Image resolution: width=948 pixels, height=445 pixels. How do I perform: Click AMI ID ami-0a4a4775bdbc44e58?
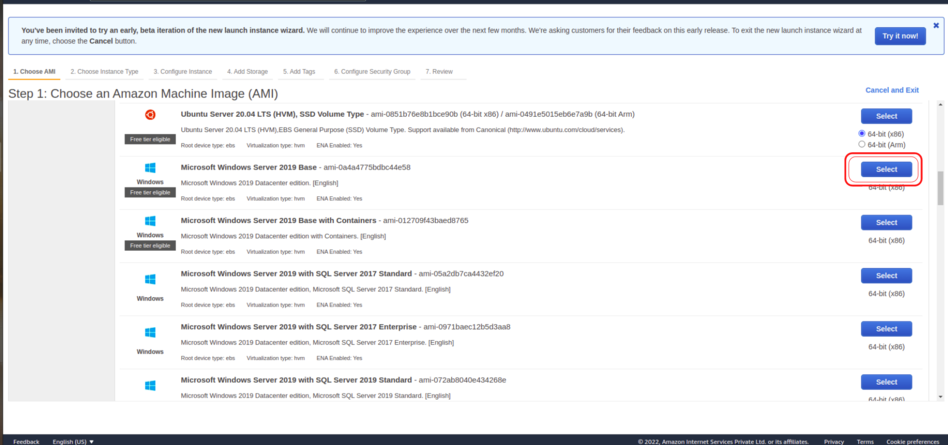(x=367, y=167)
